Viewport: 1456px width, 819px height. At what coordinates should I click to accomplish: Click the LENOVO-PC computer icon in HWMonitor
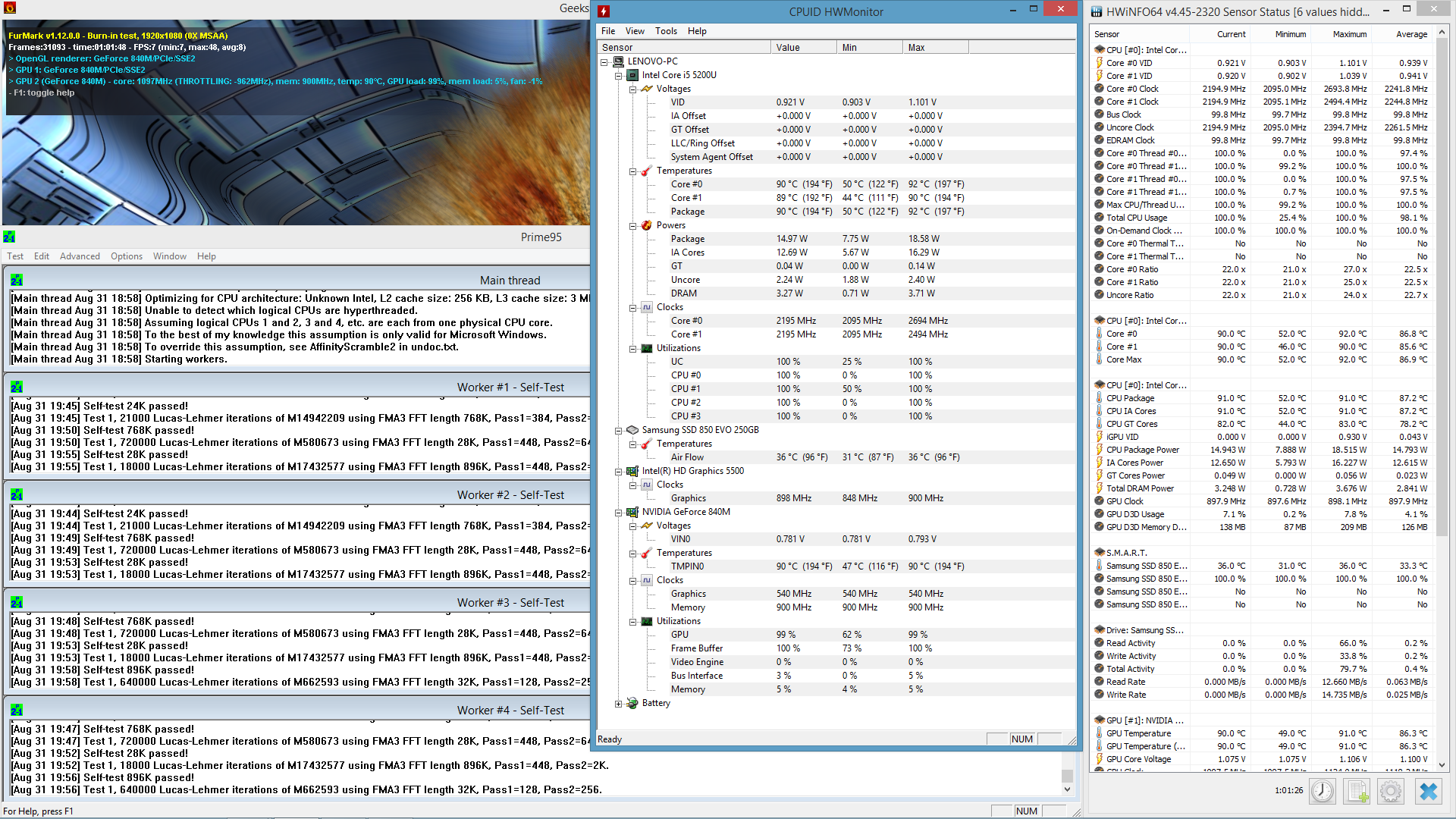pos(619,61)
